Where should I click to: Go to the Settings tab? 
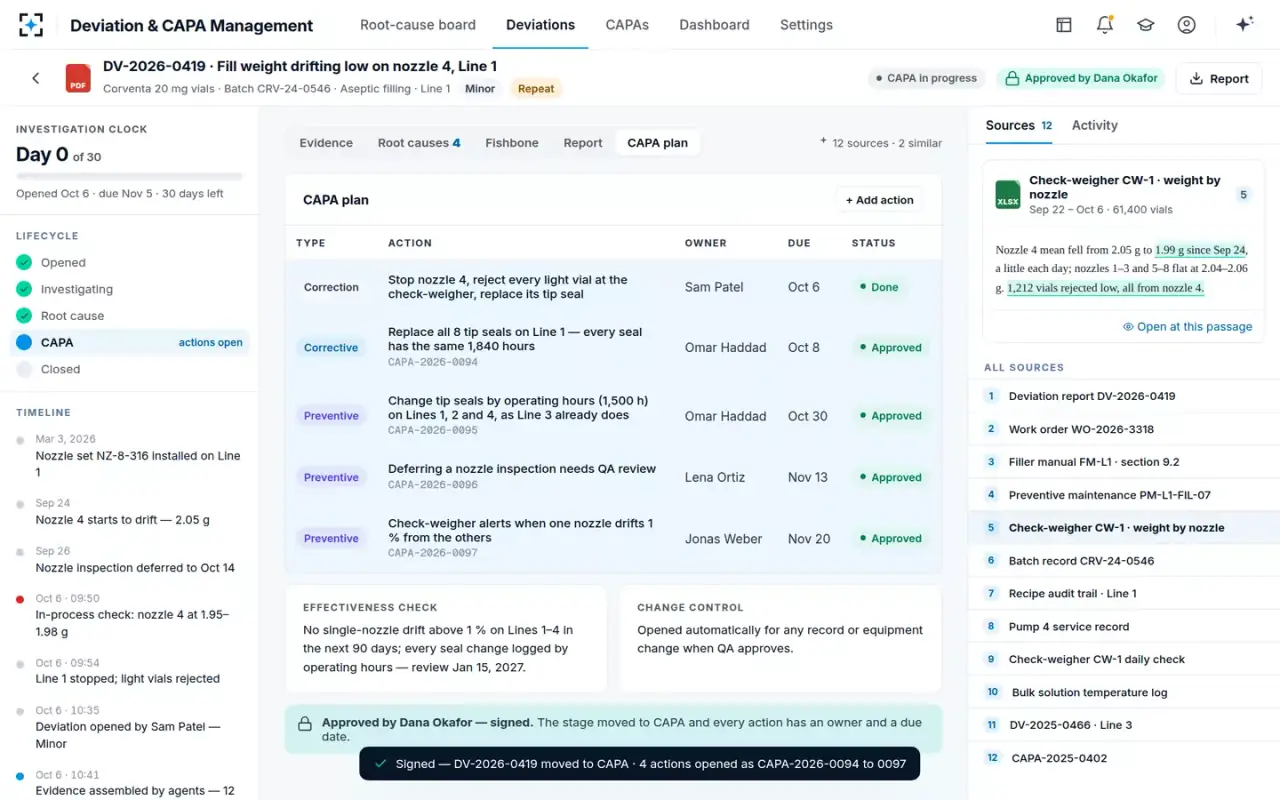(x=806, y=25)
